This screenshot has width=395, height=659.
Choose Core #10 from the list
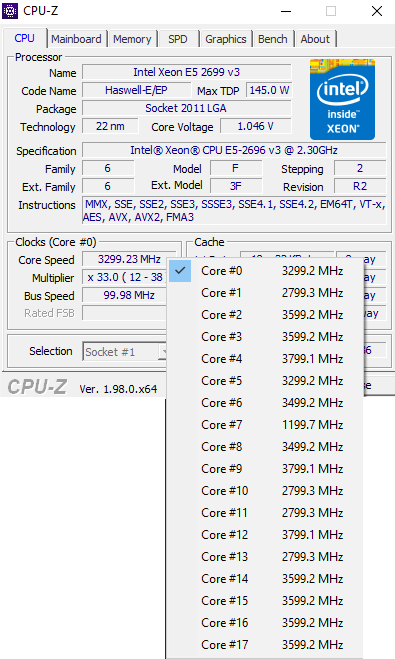265,490
